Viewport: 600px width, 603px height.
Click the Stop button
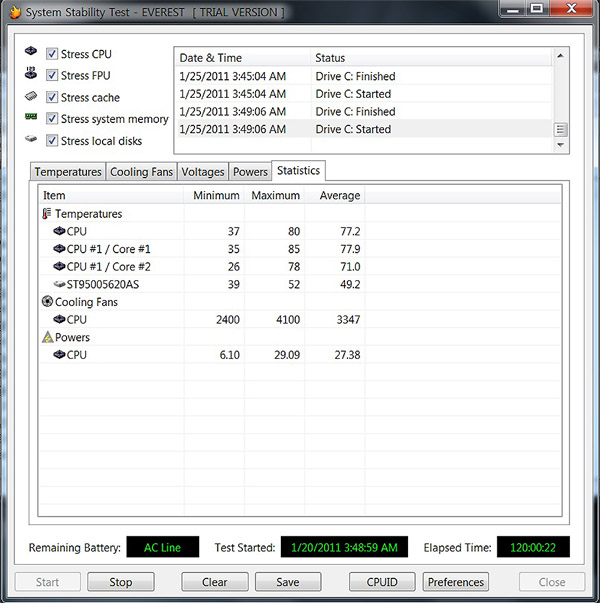(121, 582)
